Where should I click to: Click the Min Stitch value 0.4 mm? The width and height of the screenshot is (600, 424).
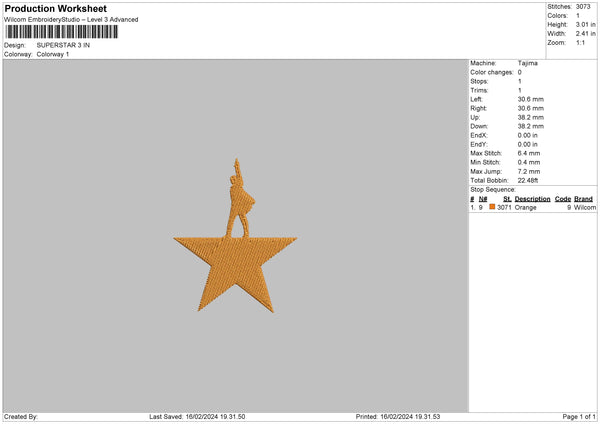(529, 163)
